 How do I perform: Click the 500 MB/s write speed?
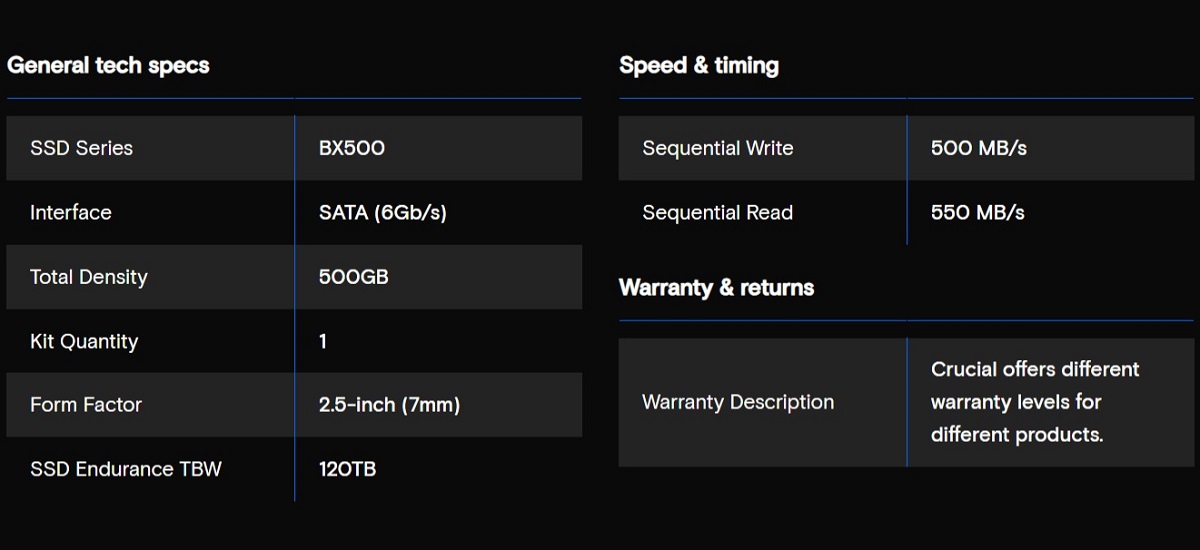coord(978,148)
